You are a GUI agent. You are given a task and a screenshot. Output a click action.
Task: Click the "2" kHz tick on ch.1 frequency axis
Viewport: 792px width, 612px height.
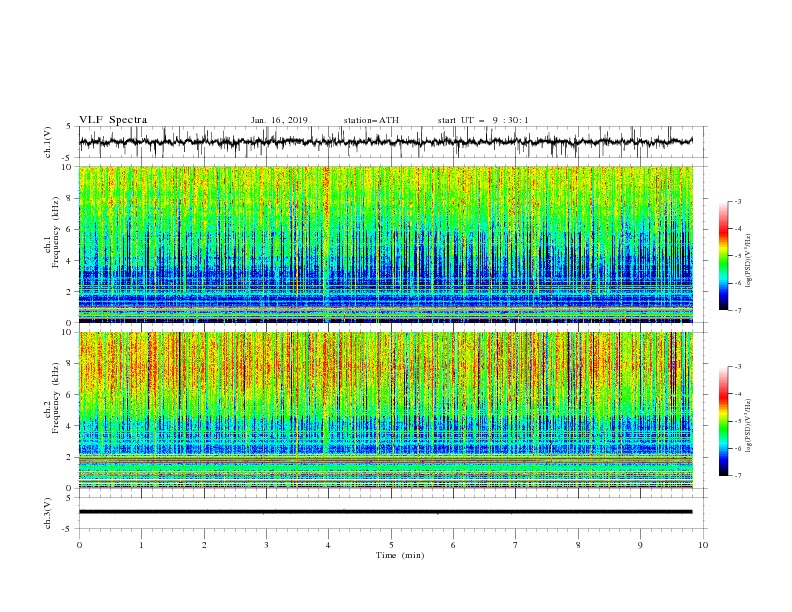[x=71, y=292]
